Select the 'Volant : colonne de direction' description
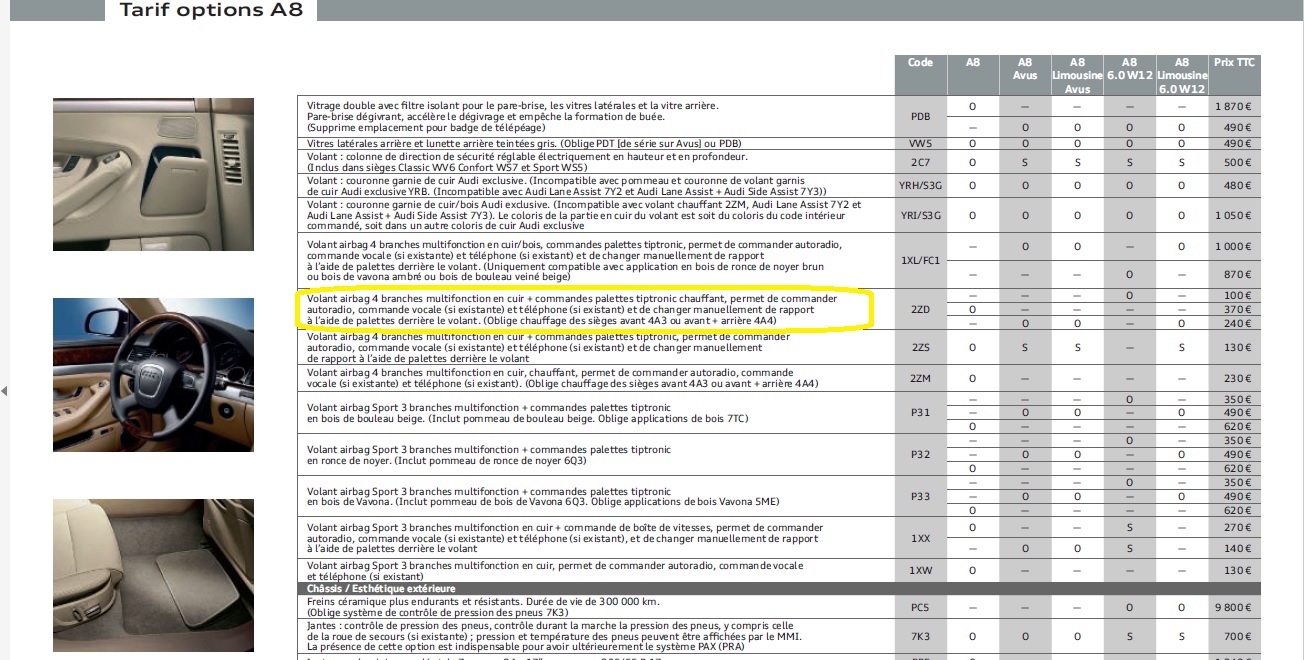1304x660 pixels. tap(527, 162)
